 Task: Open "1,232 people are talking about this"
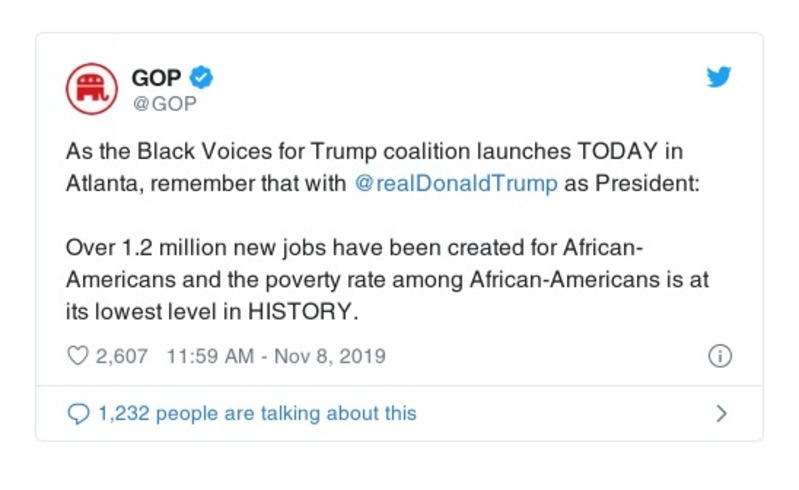(x=256, y=413)
